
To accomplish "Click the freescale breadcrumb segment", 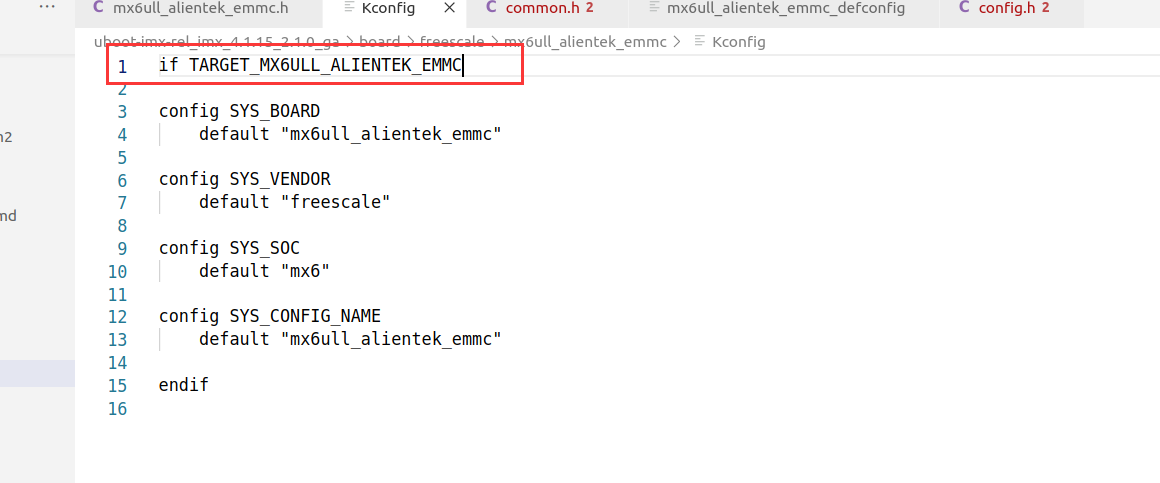I will 452,42.
